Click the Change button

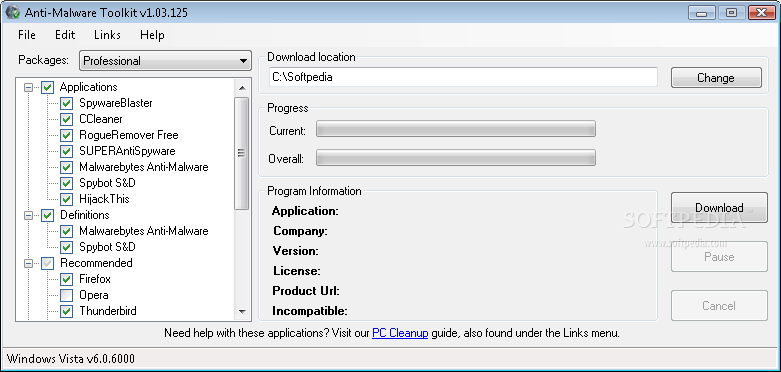click(x=716, y=78)
